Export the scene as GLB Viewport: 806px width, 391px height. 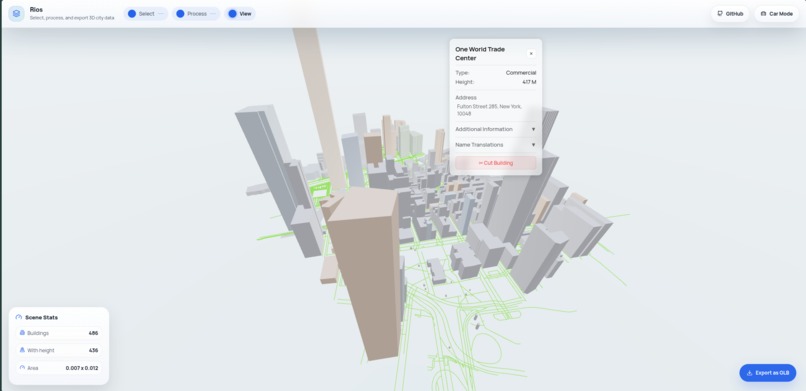pos(767,373)
